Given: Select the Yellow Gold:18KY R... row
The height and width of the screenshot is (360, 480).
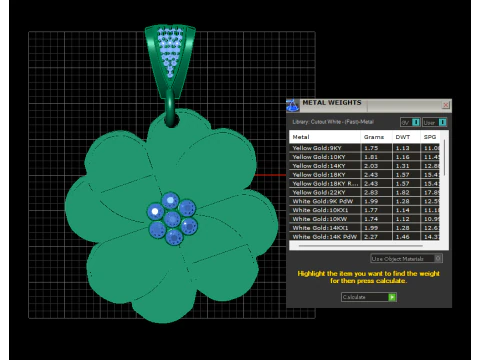Looking at the screenshot, I should [x=365, y=183].
